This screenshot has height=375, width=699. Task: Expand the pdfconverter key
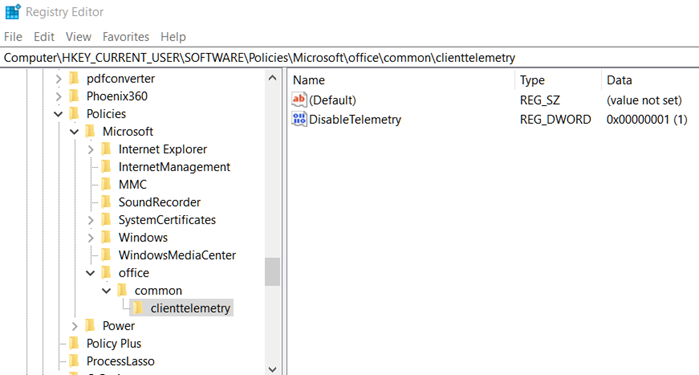click(58, 79)
